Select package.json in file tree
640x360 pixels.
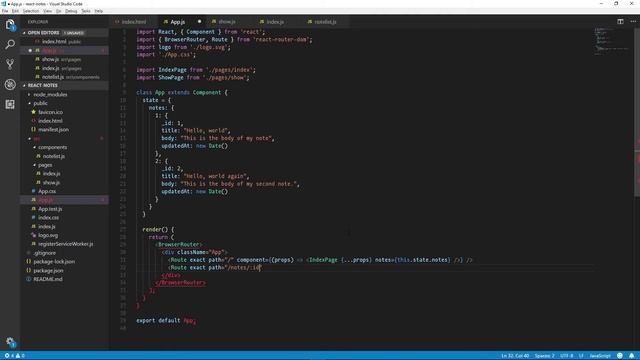[64, 270]
